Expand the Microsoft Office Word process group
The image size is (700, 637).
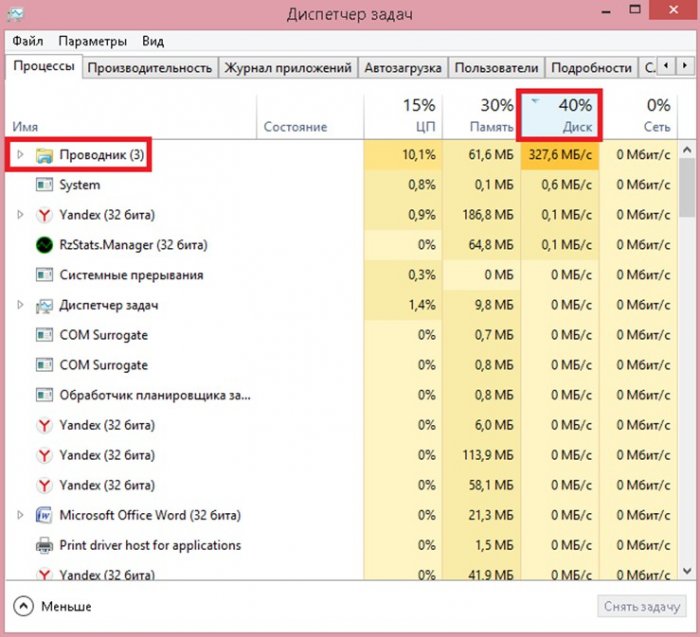tap(20, 515)
